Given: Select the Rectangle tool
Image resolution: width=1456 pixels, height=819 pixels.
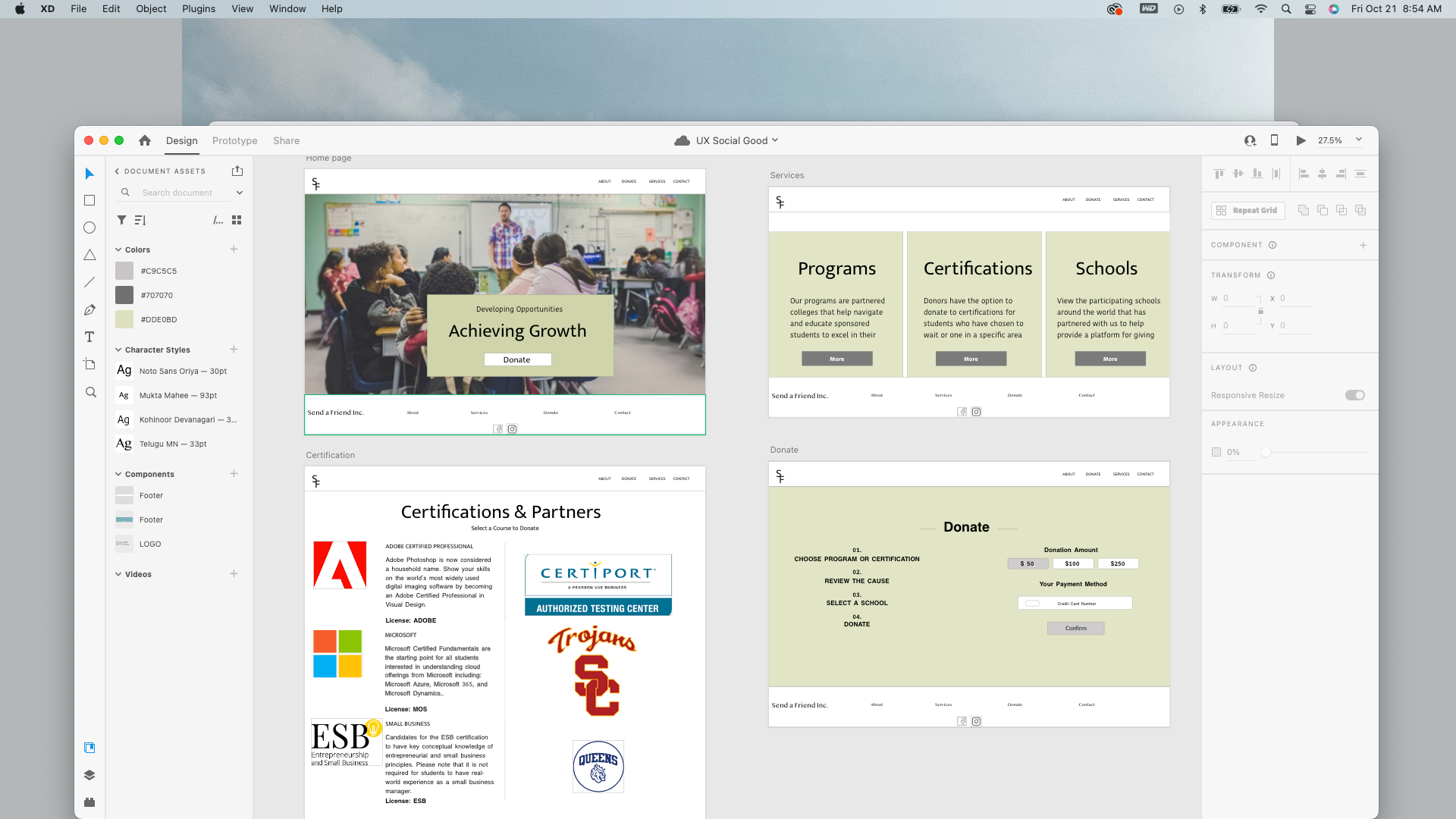Looking at the screenshot, I should point(89,200).
